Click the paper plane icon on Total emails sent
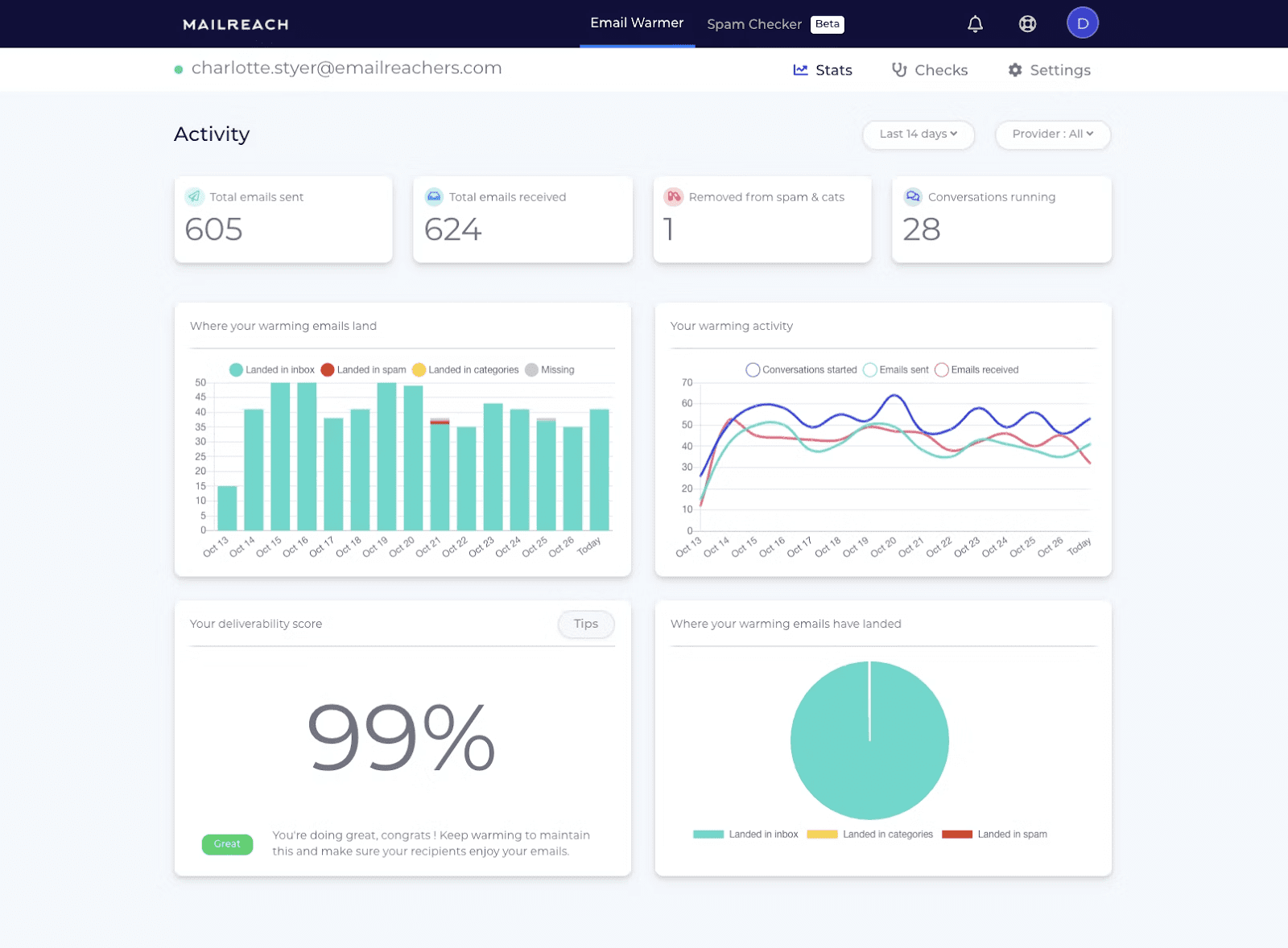 pyautogui.click(x=193, y=196)
